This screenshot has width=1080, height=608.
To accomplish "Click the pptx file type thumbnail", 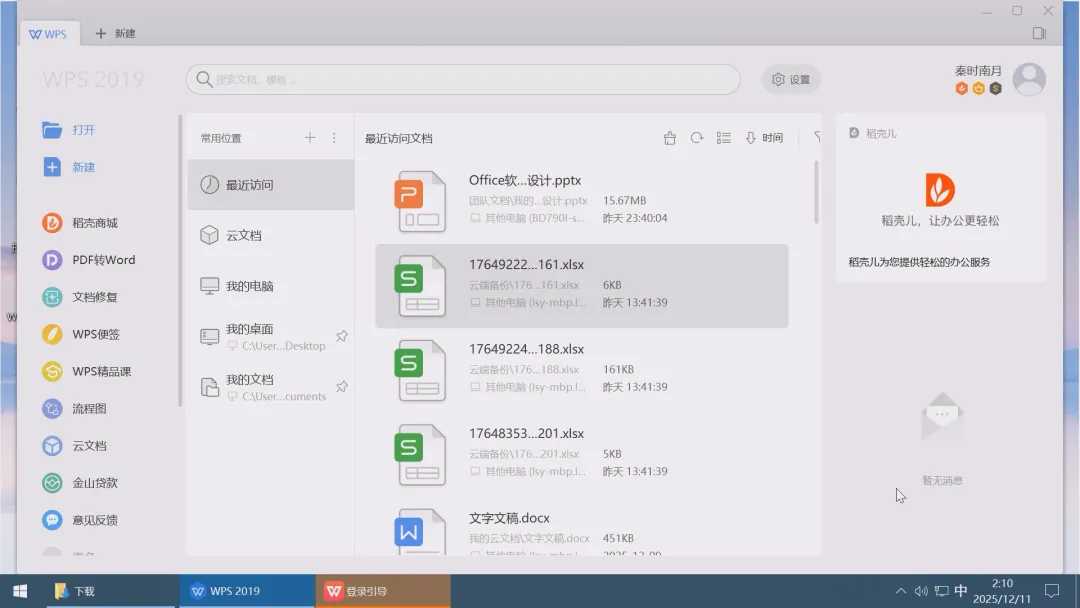I will 420,201.
